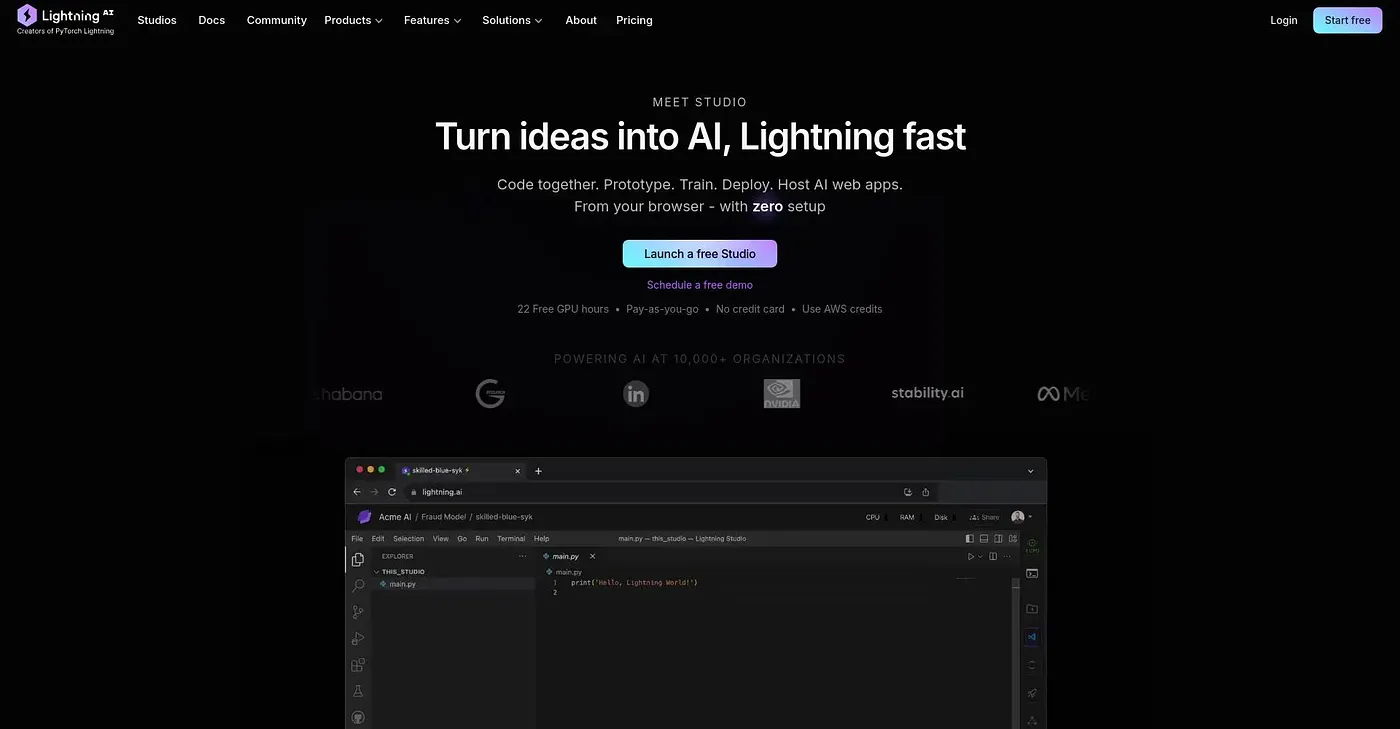This screenshot has width=1400, height=729.
Task: Click the split editor icon in Studio
Action: (993, 556)
